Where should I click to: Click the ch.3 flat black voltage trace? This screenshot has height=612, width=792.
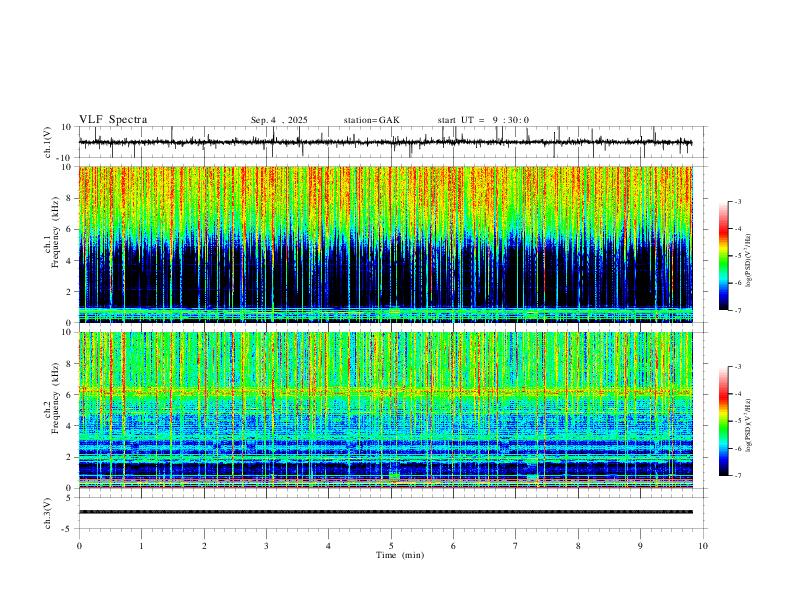385,512
